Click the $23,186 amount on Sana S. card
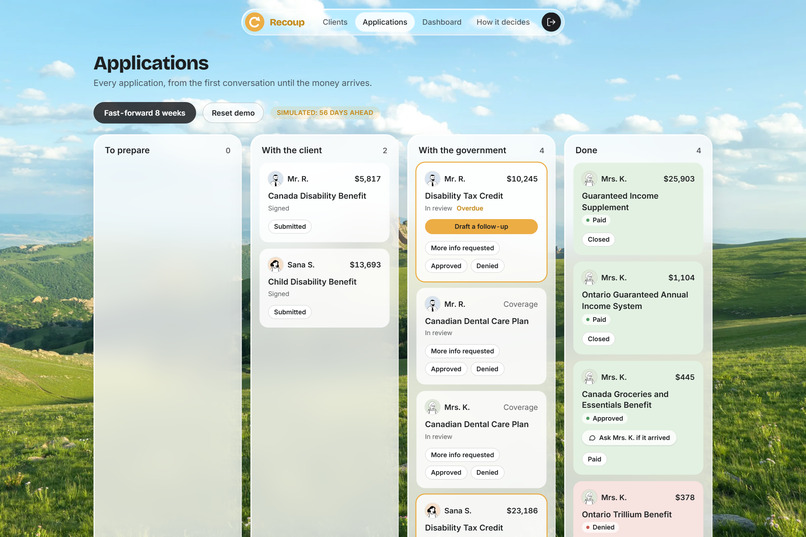Image resolution: width=806 pixels, height=537 pixels. tap(522, 510)
